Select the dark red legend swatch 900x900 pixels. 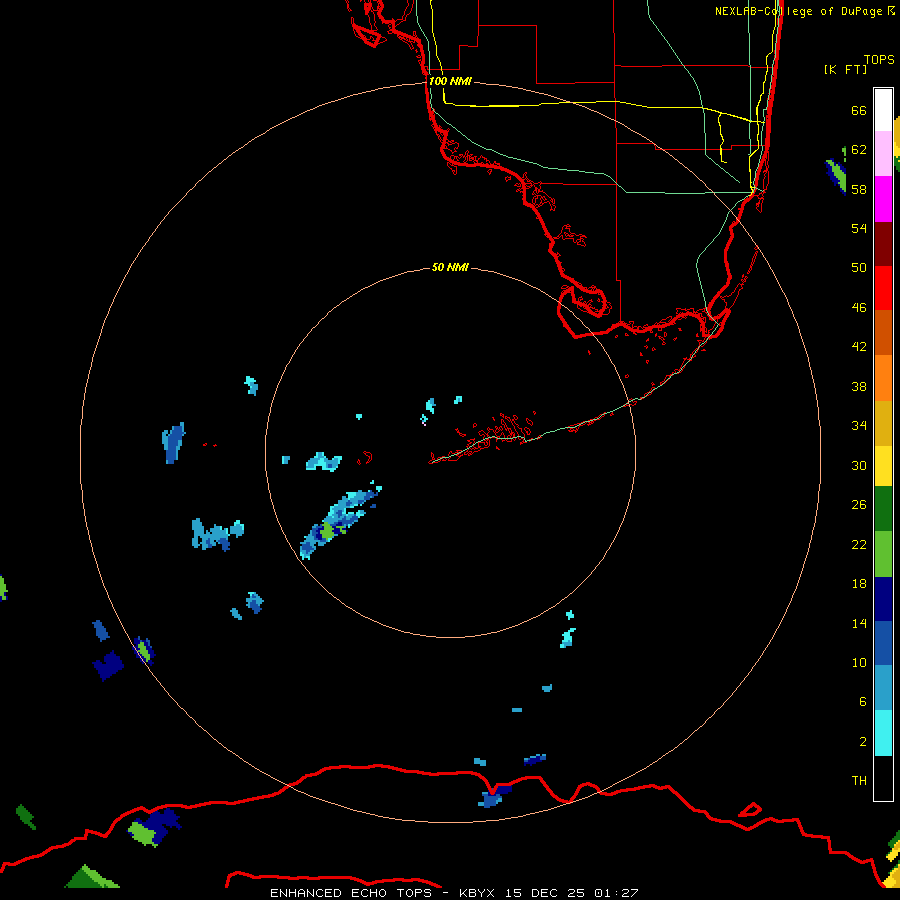point(883,244)
